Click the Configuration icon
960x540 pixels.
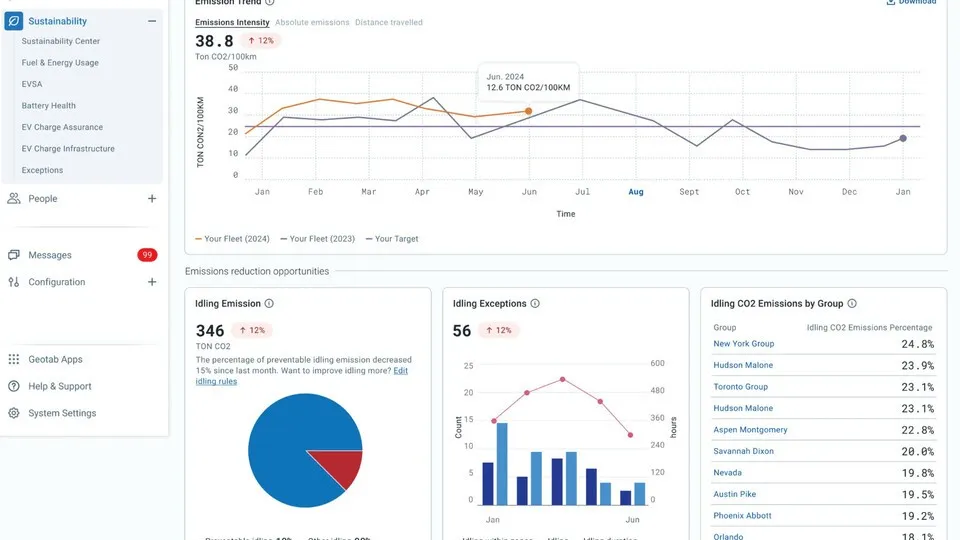[13, 282]
